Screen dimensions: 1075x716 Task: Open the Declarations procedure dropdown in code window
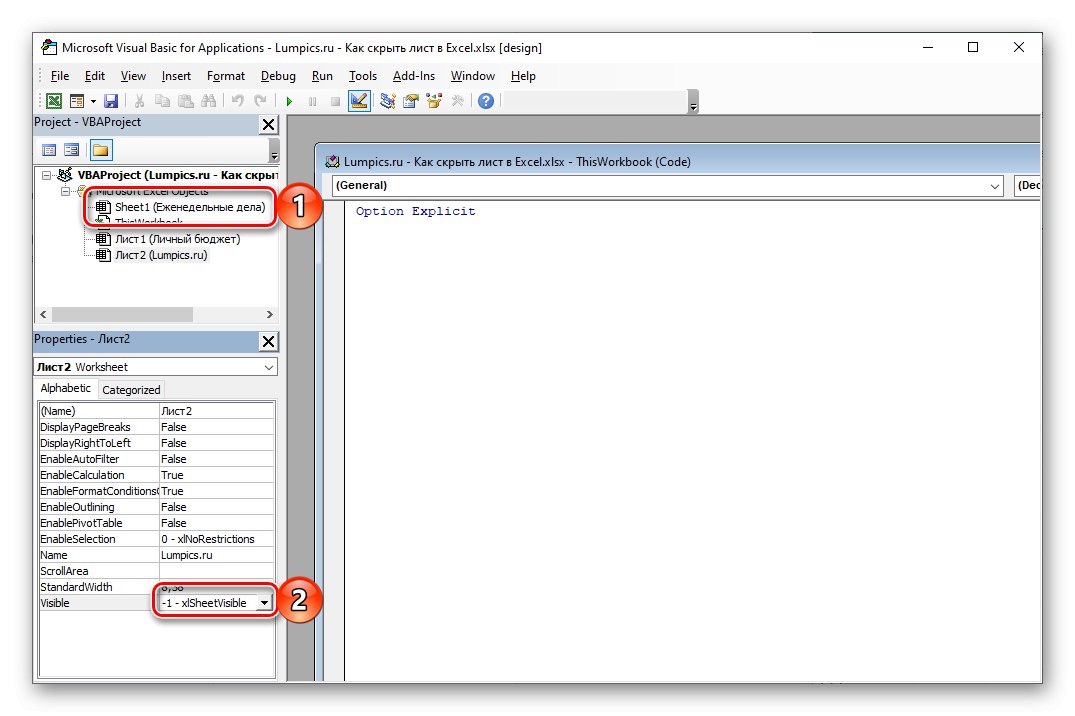(1027, 186)
